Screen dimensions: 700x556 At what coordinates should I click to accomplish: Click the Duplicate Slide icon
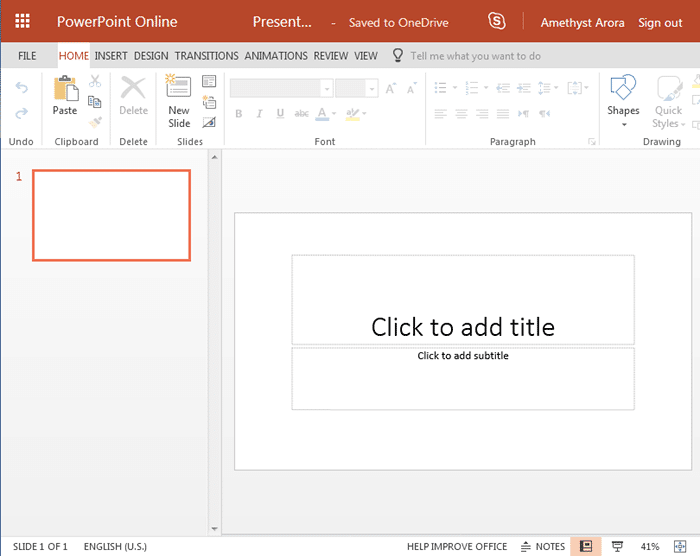pyautogui.click(x=209, y=102)
